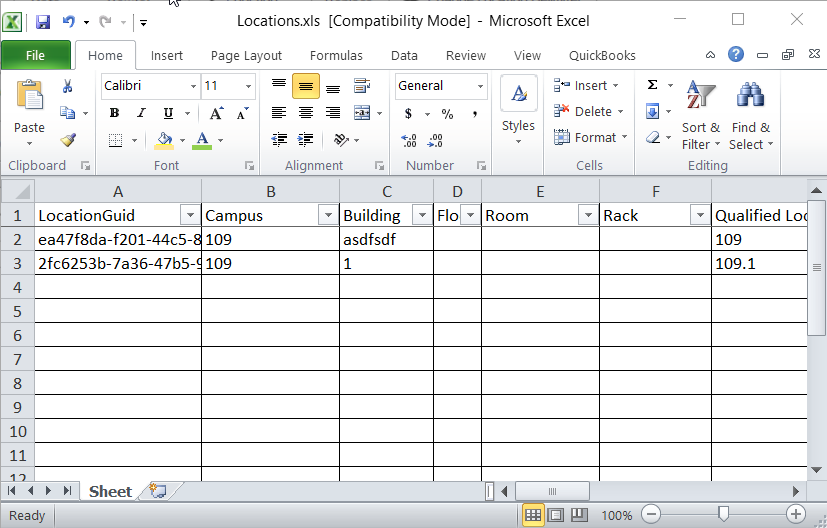The height and width of the screenshot is (528, 827).
Task: Click the Decrease Decimal icon
Action: pos(435,140)
